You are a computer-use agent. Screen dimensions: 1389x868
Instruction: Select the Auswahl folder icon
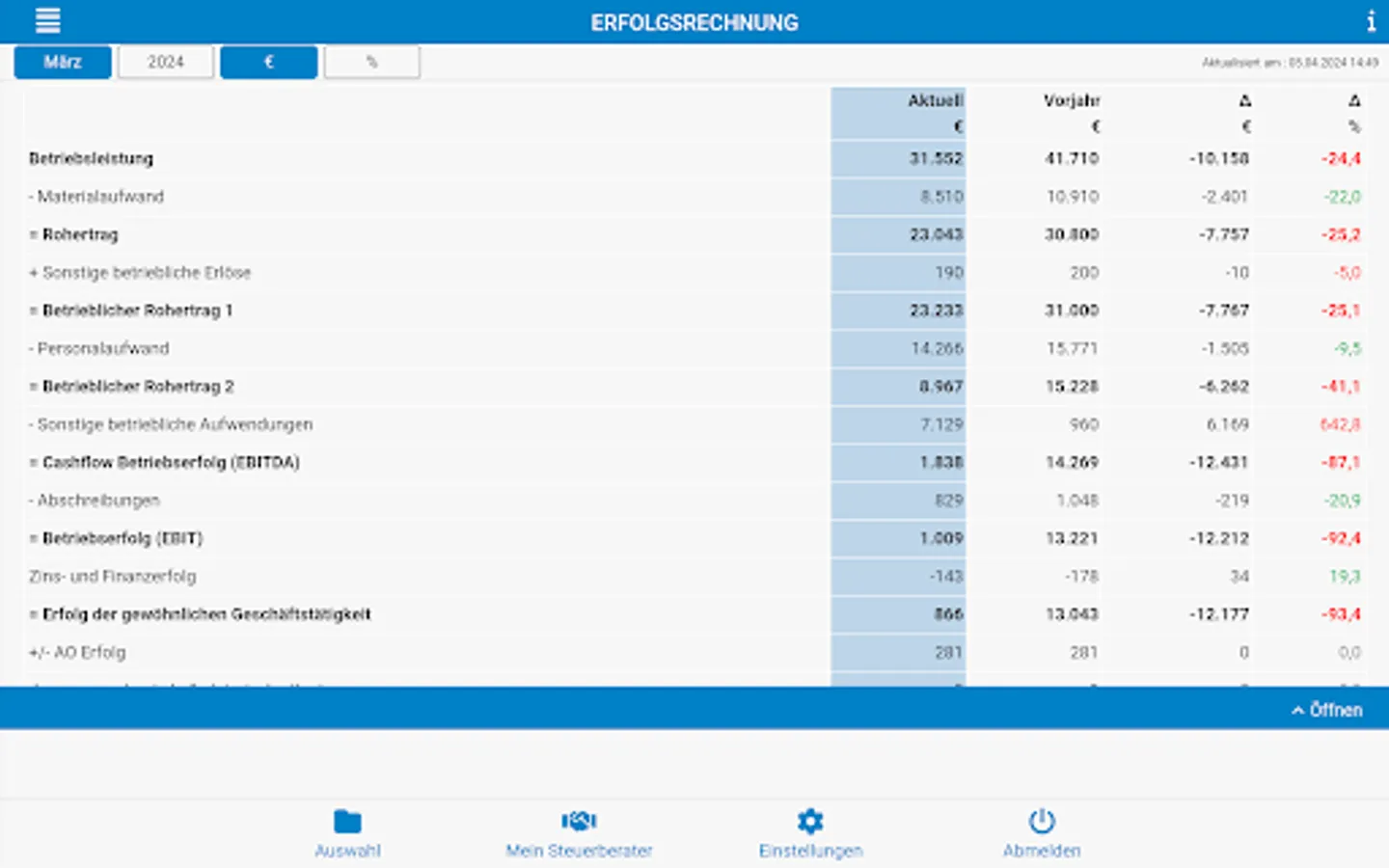[348, 821]
